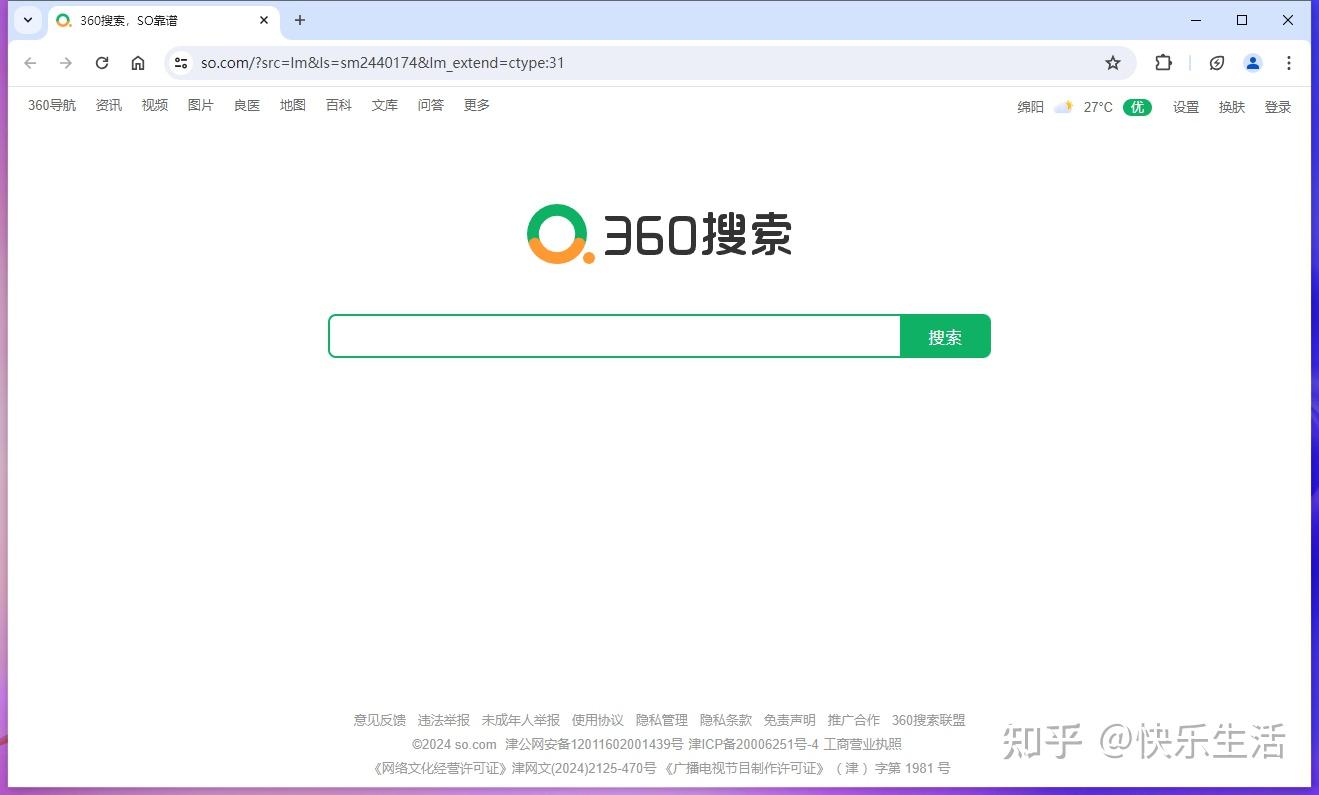Click the 绵阳 city label
The width and height of the screenshot is (1319, 795).
point(1031,107)
